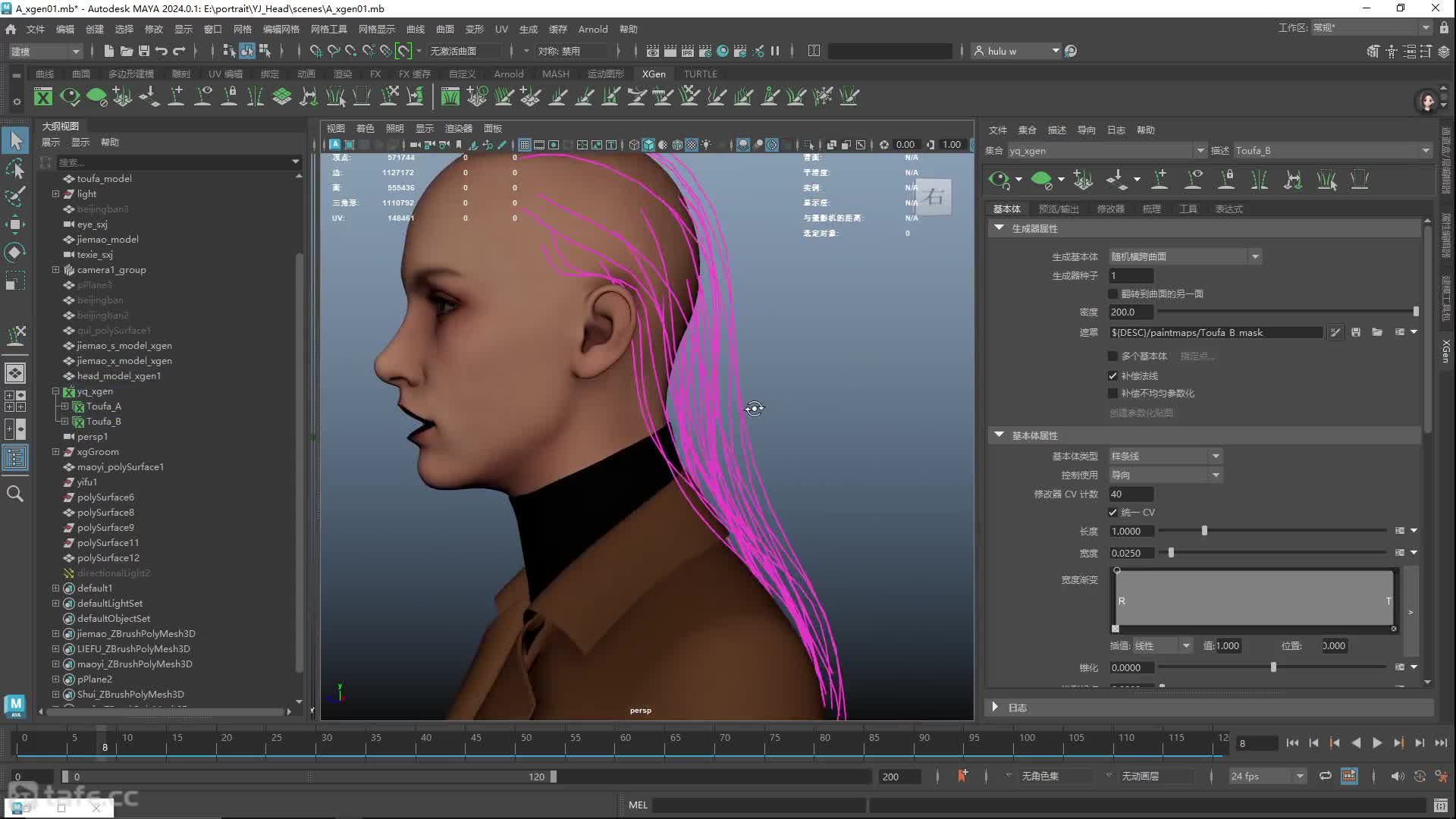1456x819 pixels.
Task: Click the home icon in menu bar
Action: [x=11, y=29]
